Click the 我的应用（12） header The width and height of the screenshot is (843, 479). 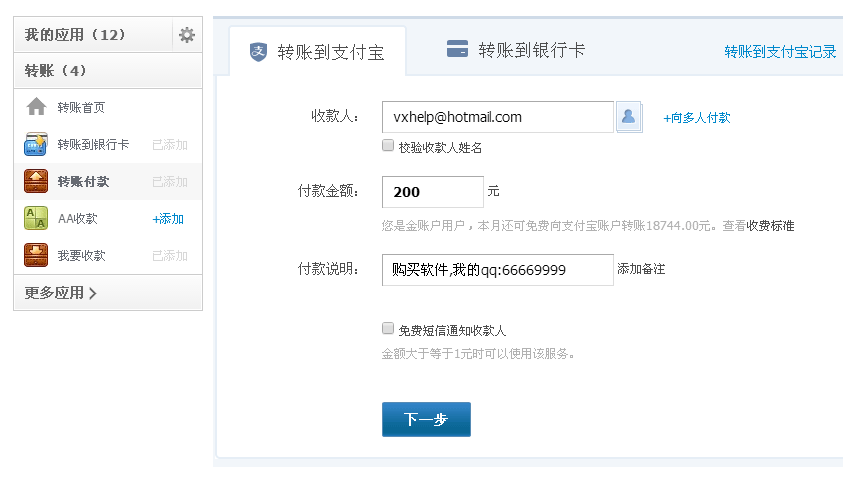tap(75, 35)
